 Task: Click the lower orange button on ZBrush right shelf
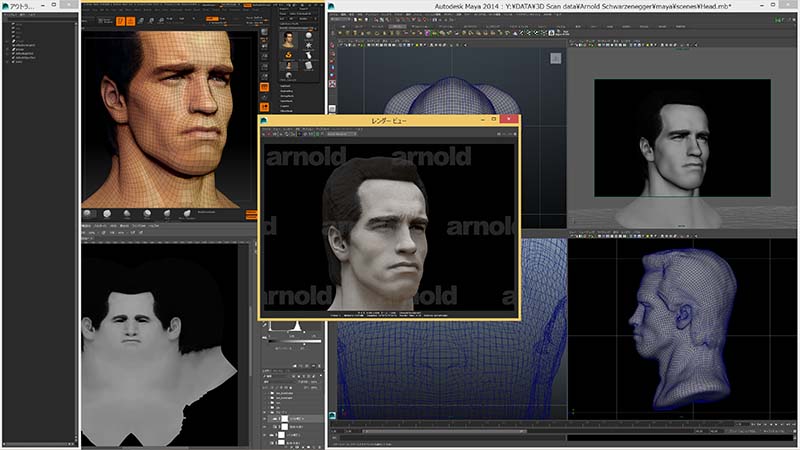264,107
